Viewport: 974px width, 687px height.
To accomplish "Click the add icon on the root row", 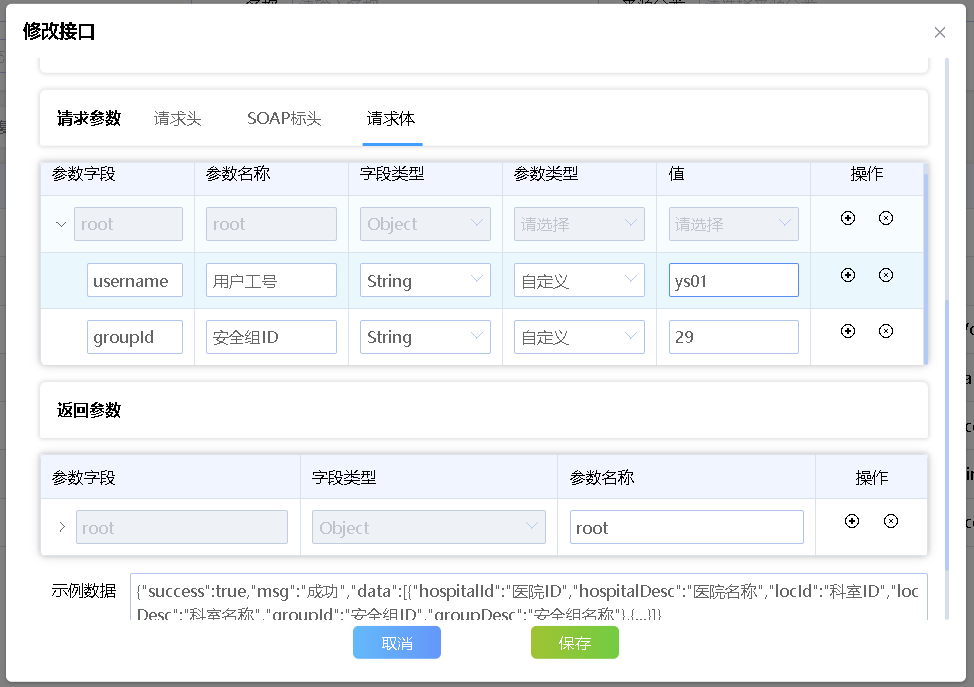I will tap(848, 217).
